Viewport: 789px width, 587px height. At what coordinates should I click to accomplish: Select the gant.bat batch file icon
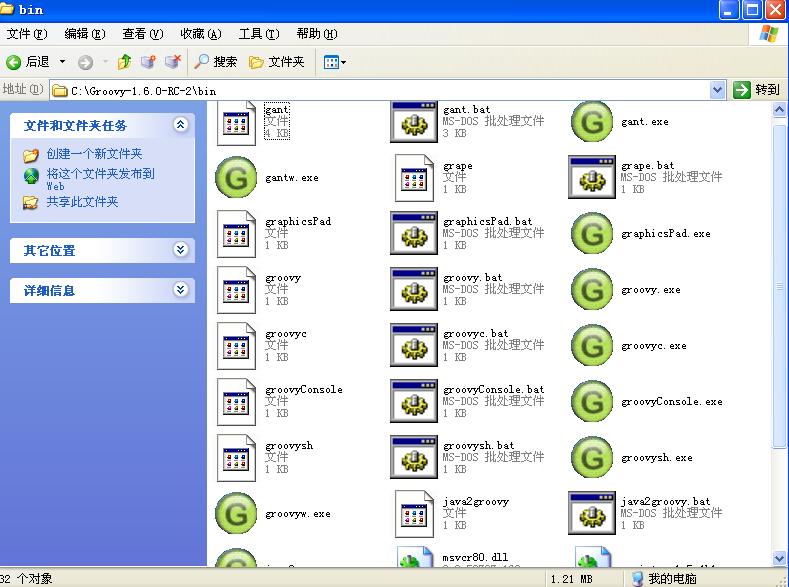pyautogui.click(x=414, y=122)
